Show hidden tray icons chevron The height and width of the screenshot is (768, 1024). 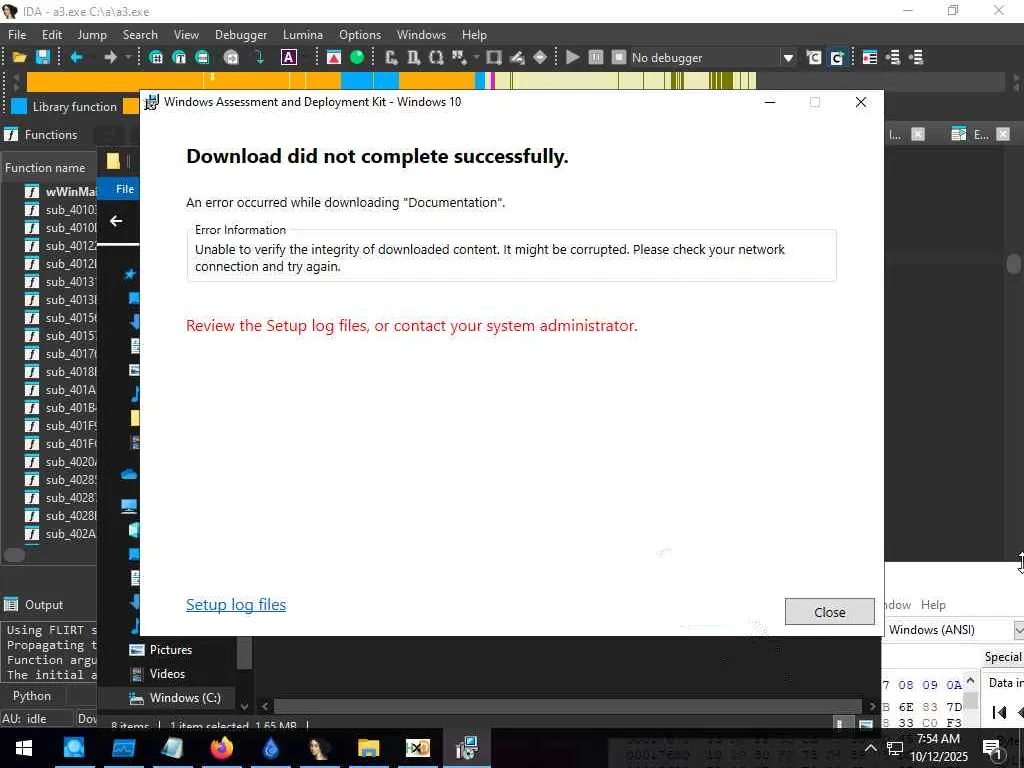pos(871,748)
